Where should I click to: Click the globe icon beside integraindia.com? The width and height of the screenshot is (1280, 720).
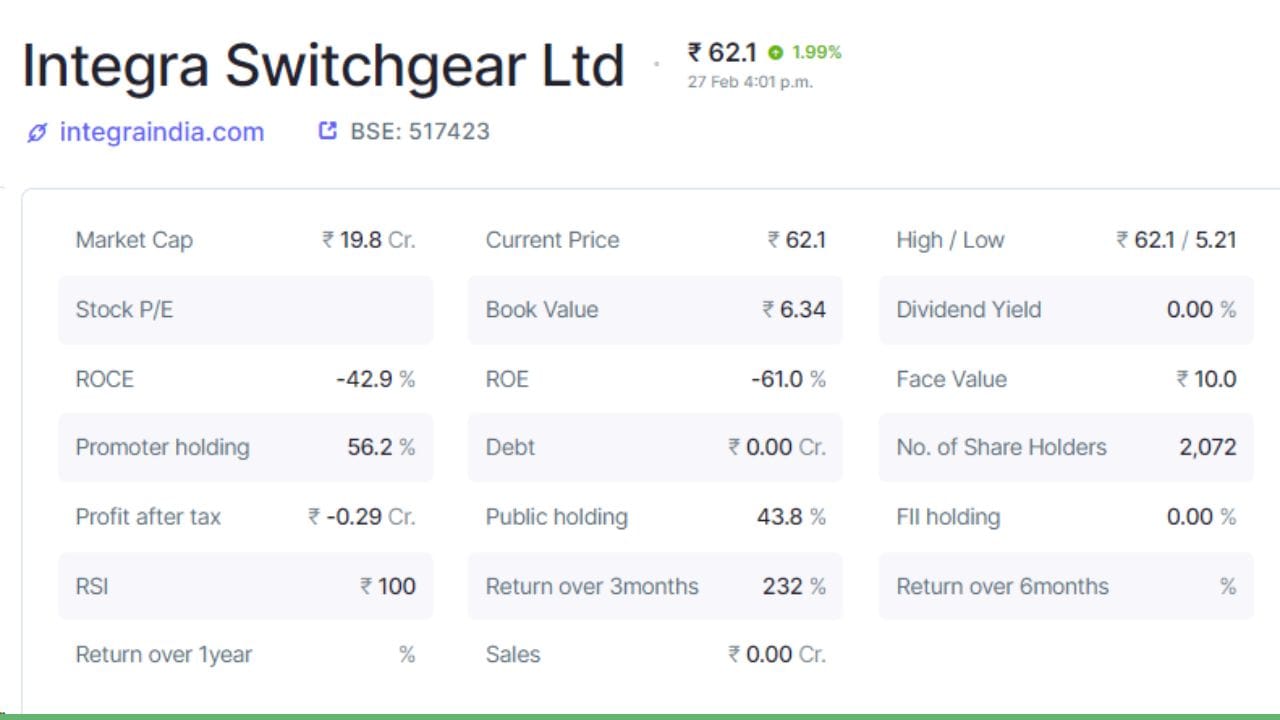37,131
